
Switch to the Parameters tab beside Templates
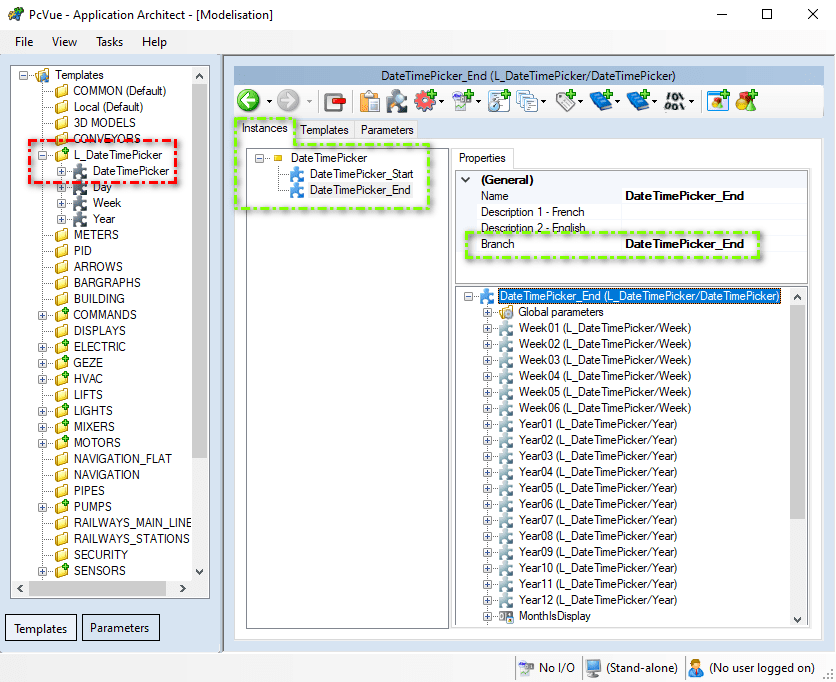[x=387, y=130]
